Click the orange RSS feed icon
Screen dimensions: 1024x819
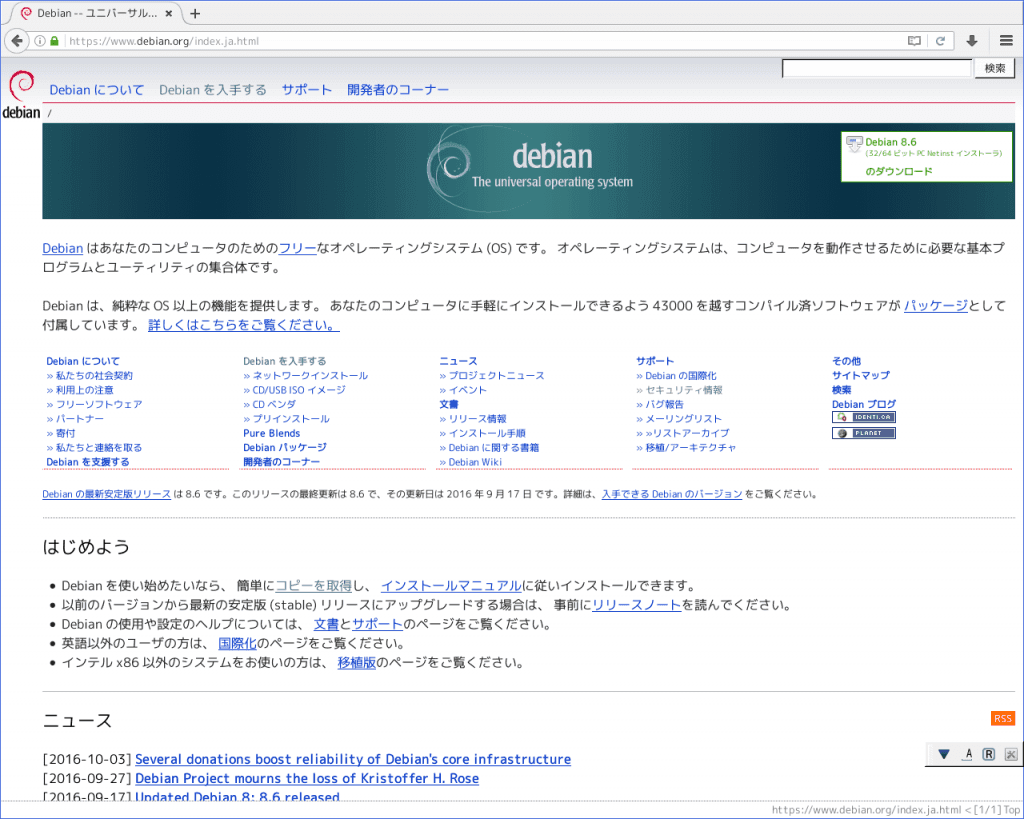[1002, 718]
